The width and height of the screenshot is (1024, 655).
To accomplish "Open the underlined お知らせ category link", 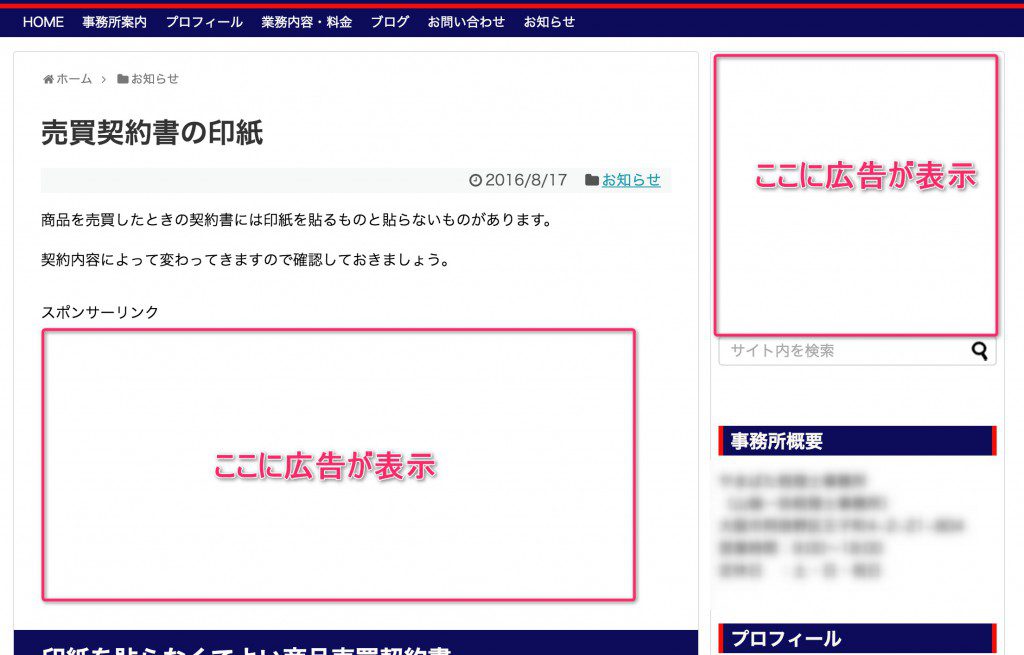I will [x=631, y=180].
